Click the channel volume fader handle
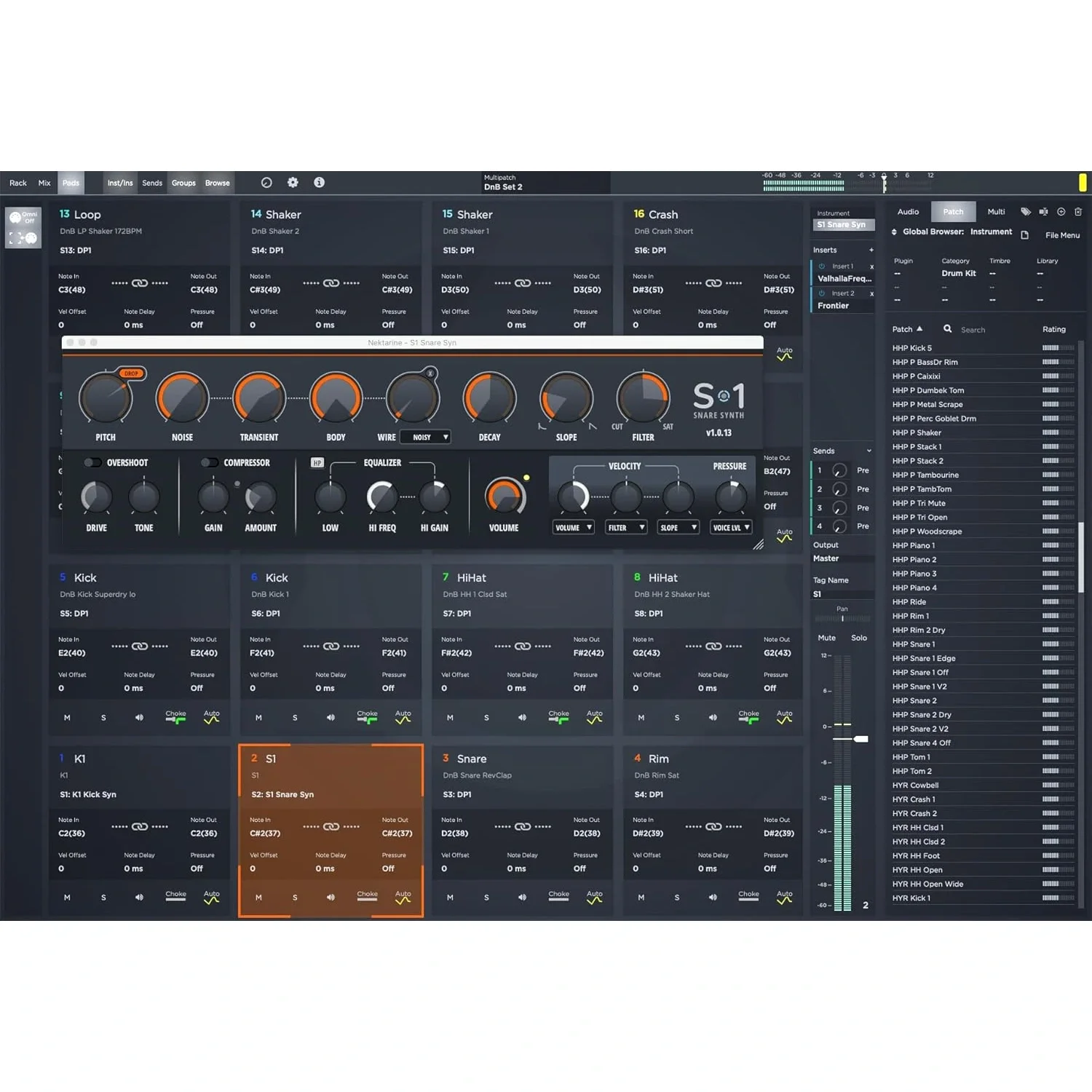This screenshot has width=1092, height=1092. (860, 739)
